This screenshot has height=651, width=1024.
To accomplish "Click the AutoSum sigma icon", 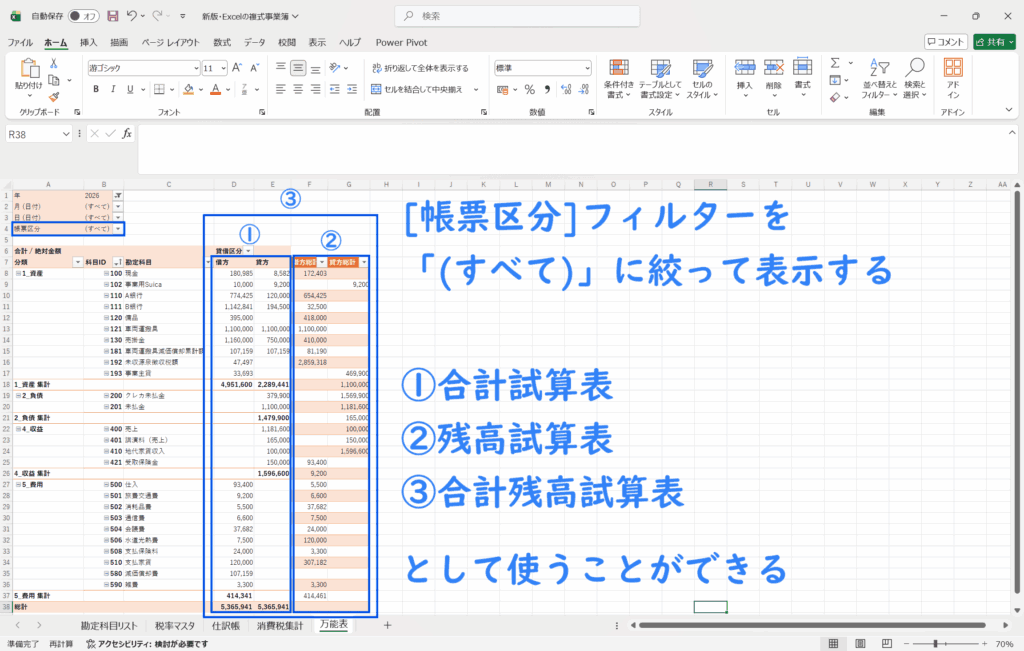I will [x=835, y=64].
